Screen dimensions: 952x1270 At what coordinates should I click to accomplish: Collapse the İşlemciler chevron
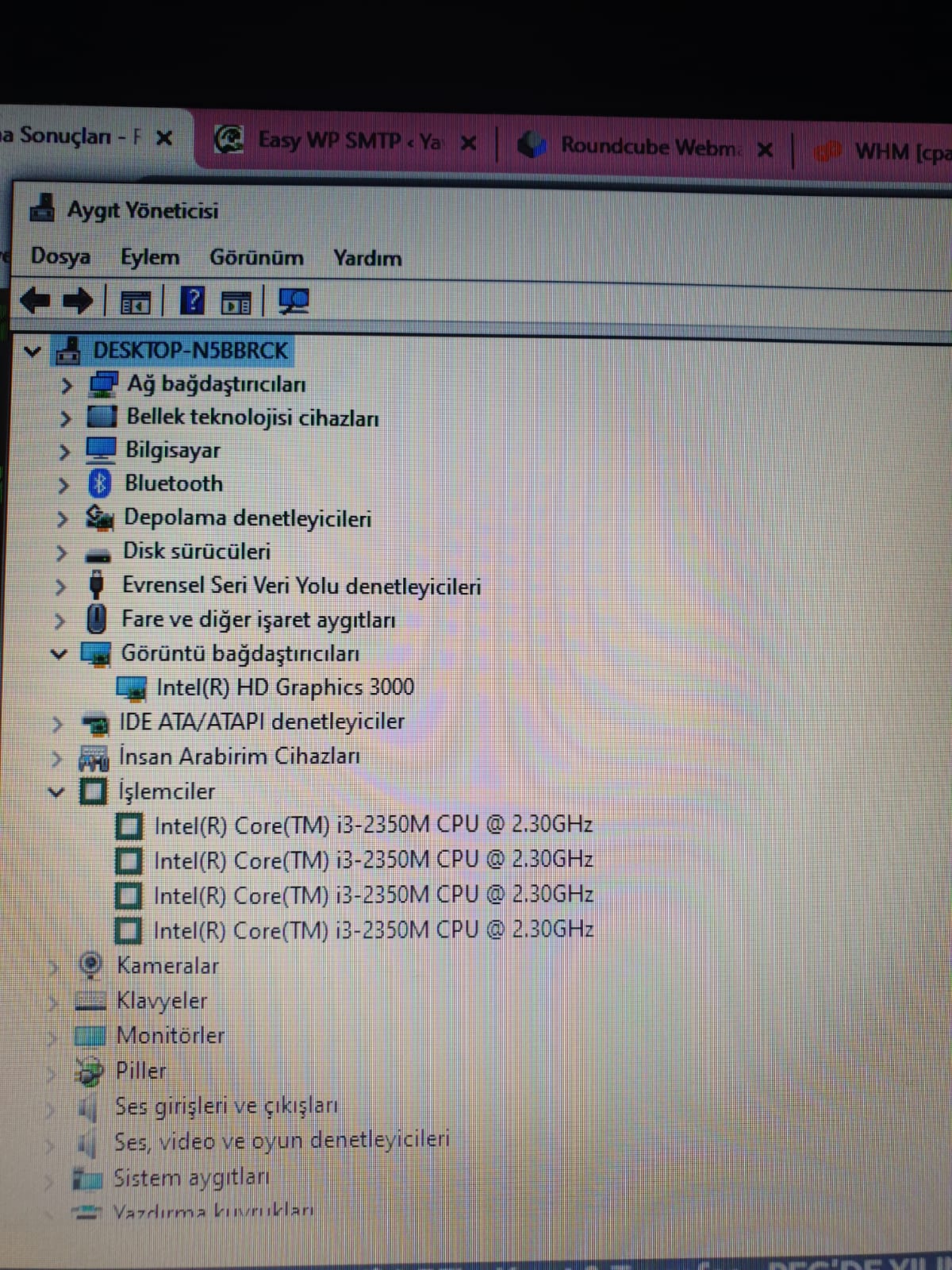click(x=56, y=792)
